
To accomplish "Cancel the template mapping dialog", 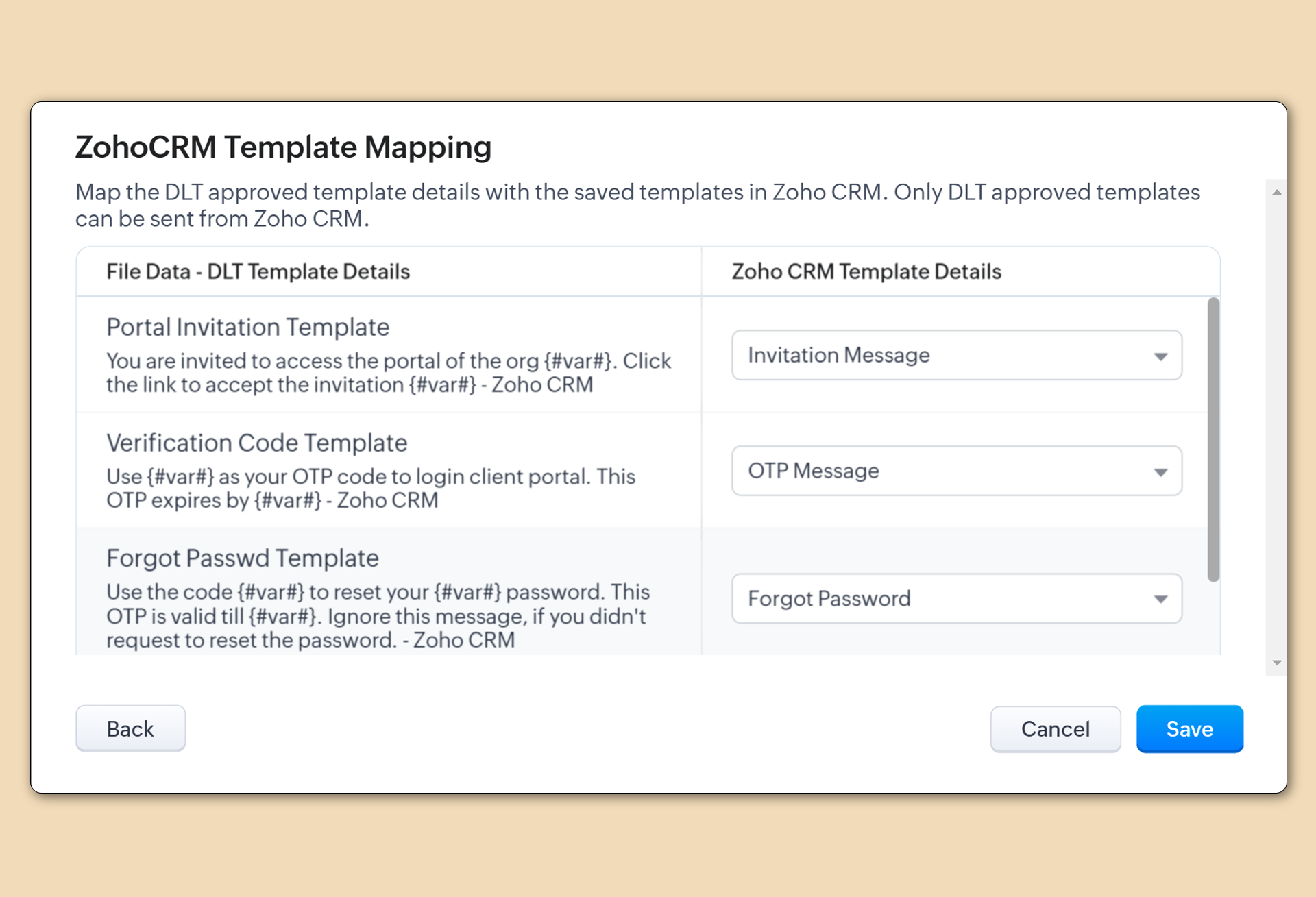I will click(x=1055, y=729).
